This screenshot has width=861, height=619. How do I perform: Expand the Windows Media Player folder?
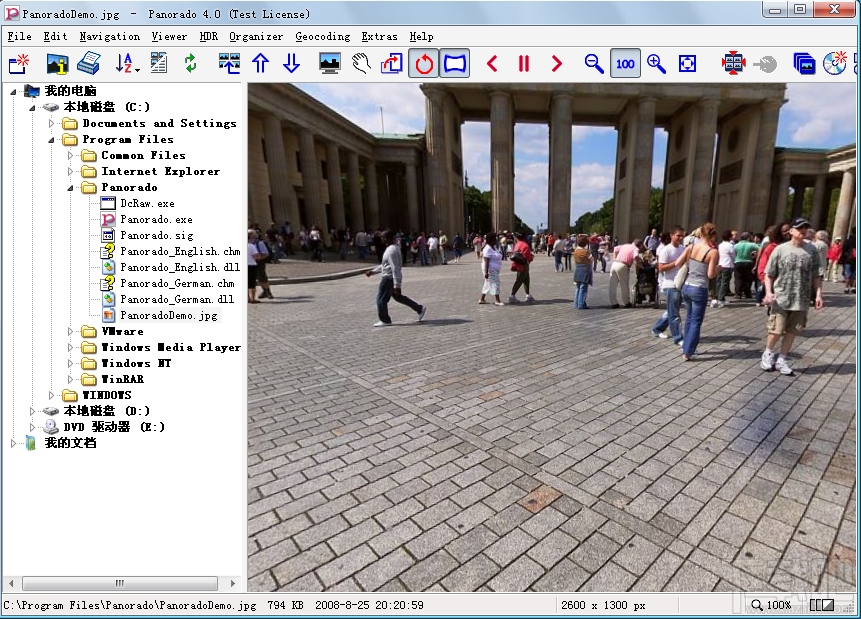(x=70, y=347)
